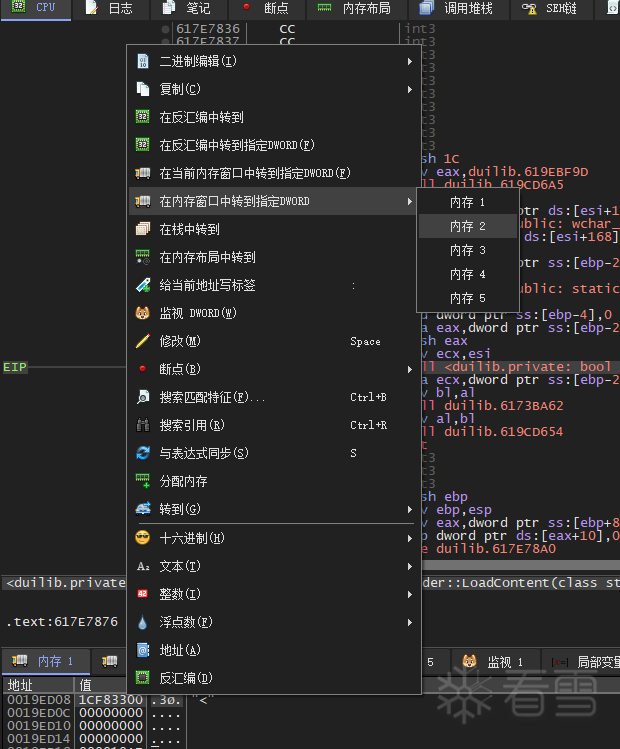Click the memory icon beside 在当前内存窗口中转到指定DWORD(F)
The height and width of the screenshot is (749, 620).
(x=142, y=173)
